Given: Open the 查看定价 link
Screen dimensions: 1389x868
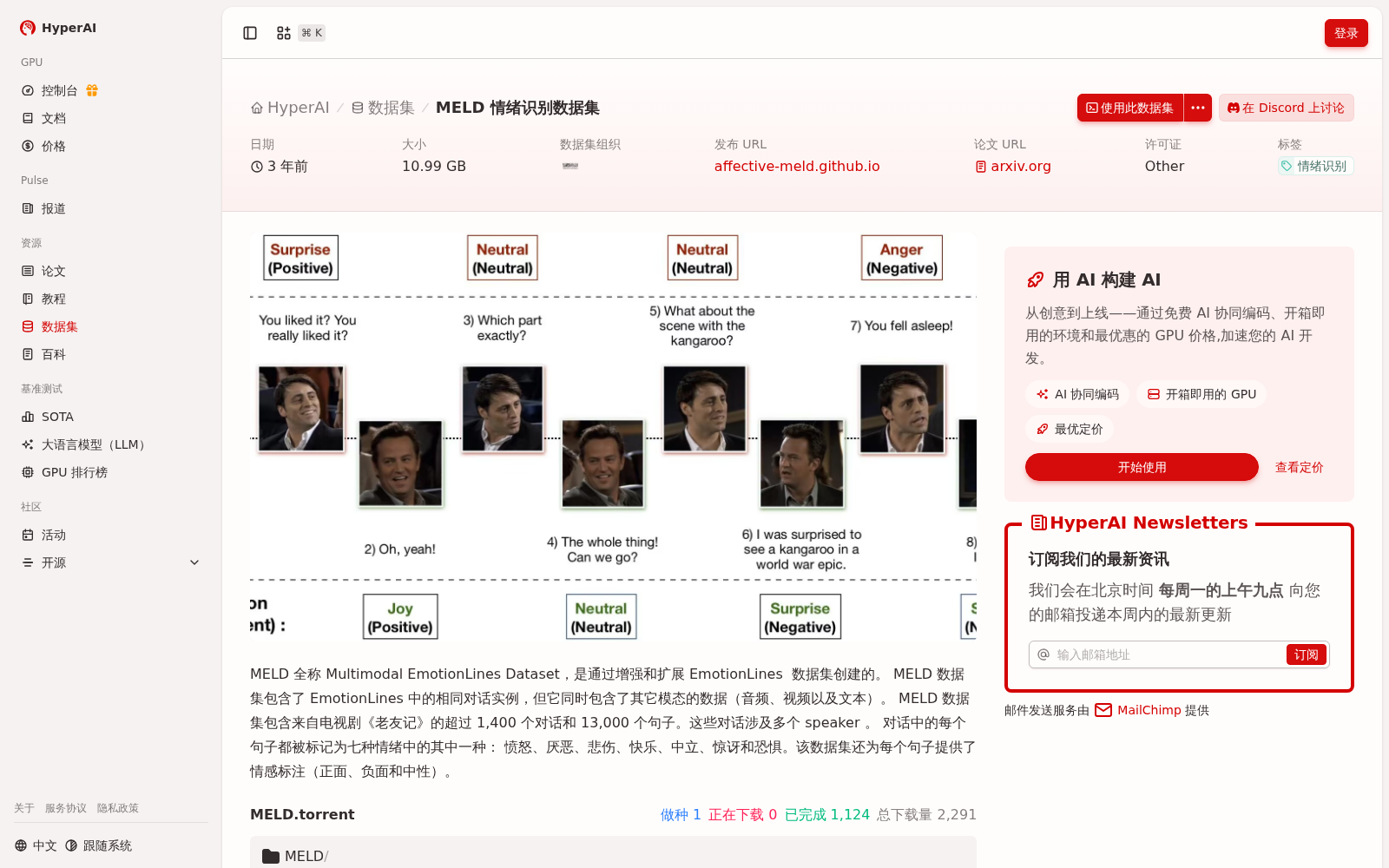Looking at the screenshot, I should (x=1299, y=467).
